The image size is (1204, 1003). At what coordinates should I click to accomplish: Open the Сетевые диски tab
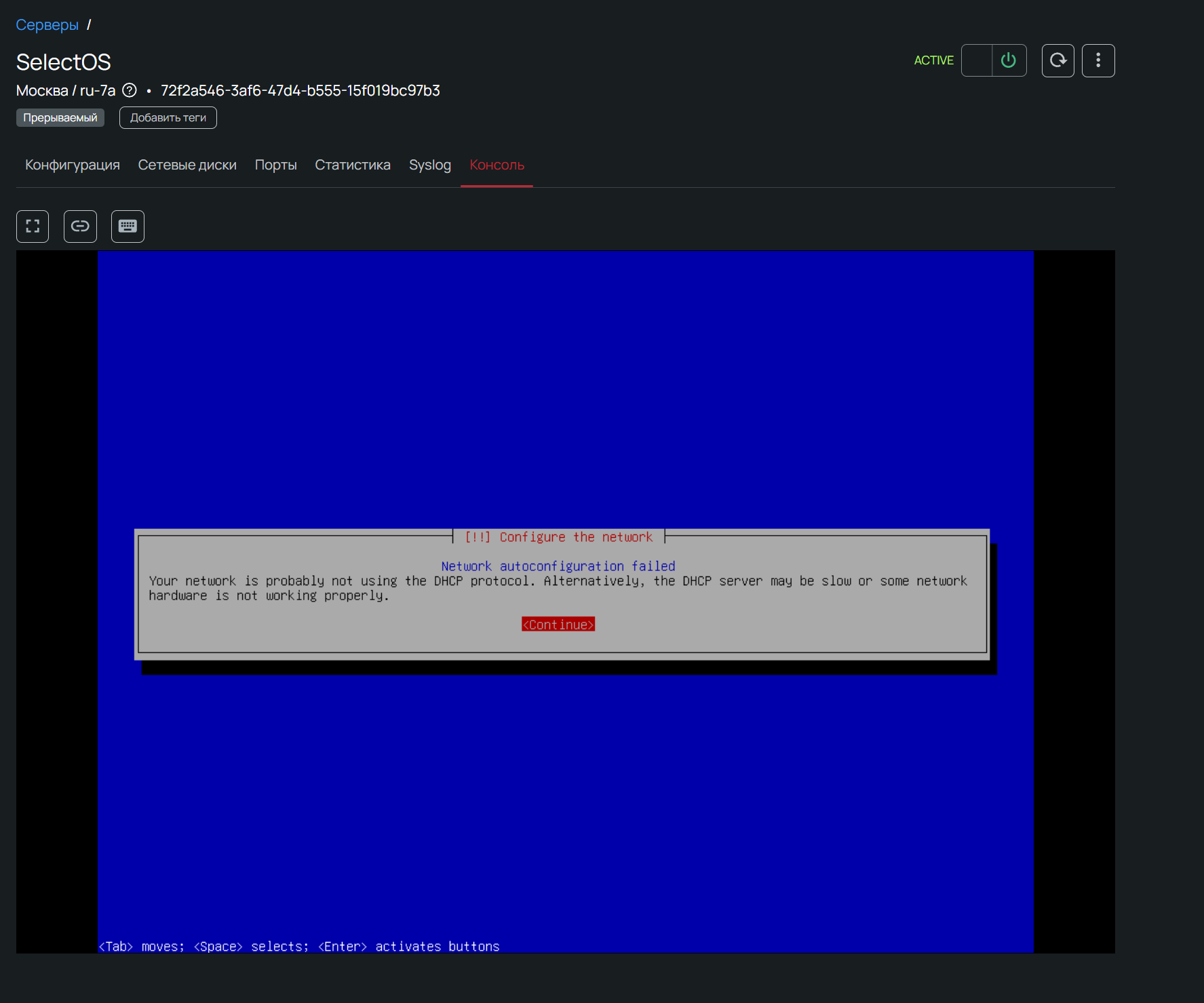187,165
